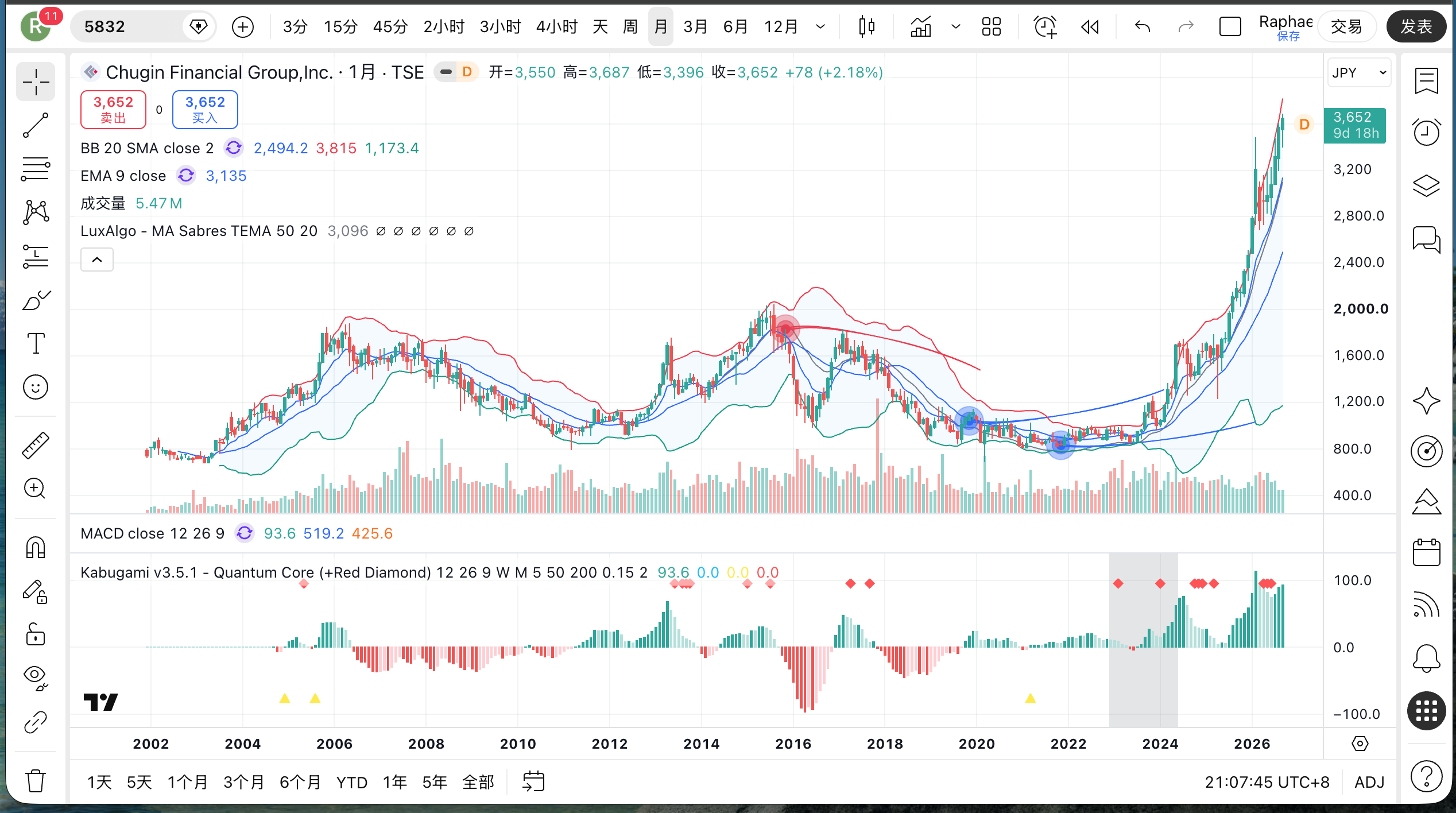The height and width of the screenshot is (813, 1456).
Task: Expand the indicator favorites dropdown arrow
Action: 956,26
